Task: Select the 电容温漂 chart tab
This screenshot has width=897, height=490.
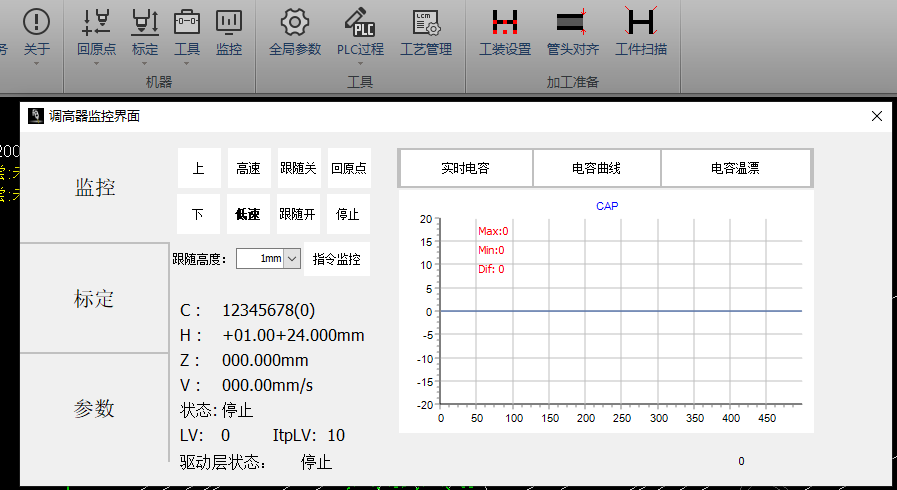Action: coord(736,168)
